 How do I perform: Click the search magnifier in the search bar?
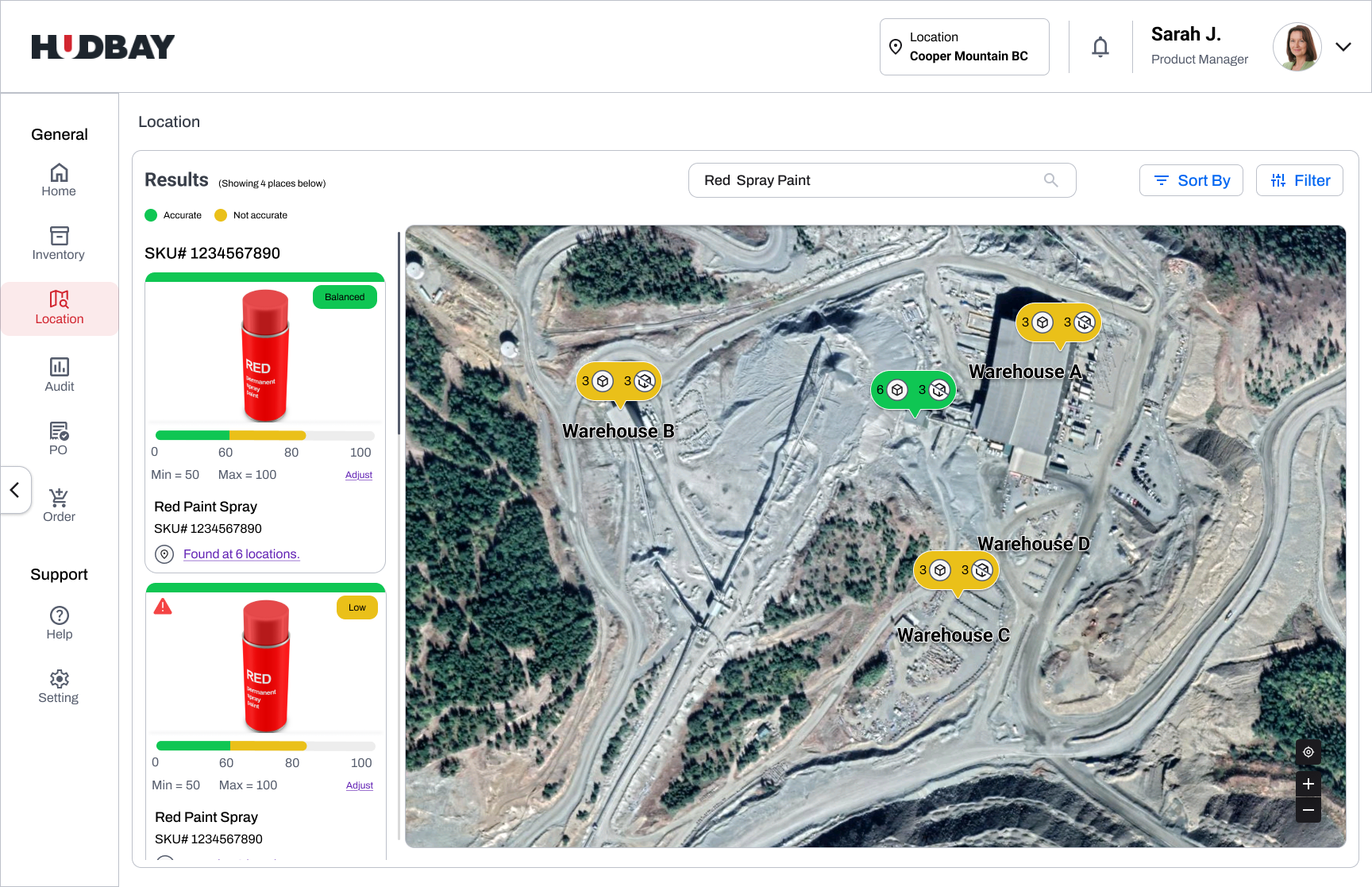(x=1050, y=180)
